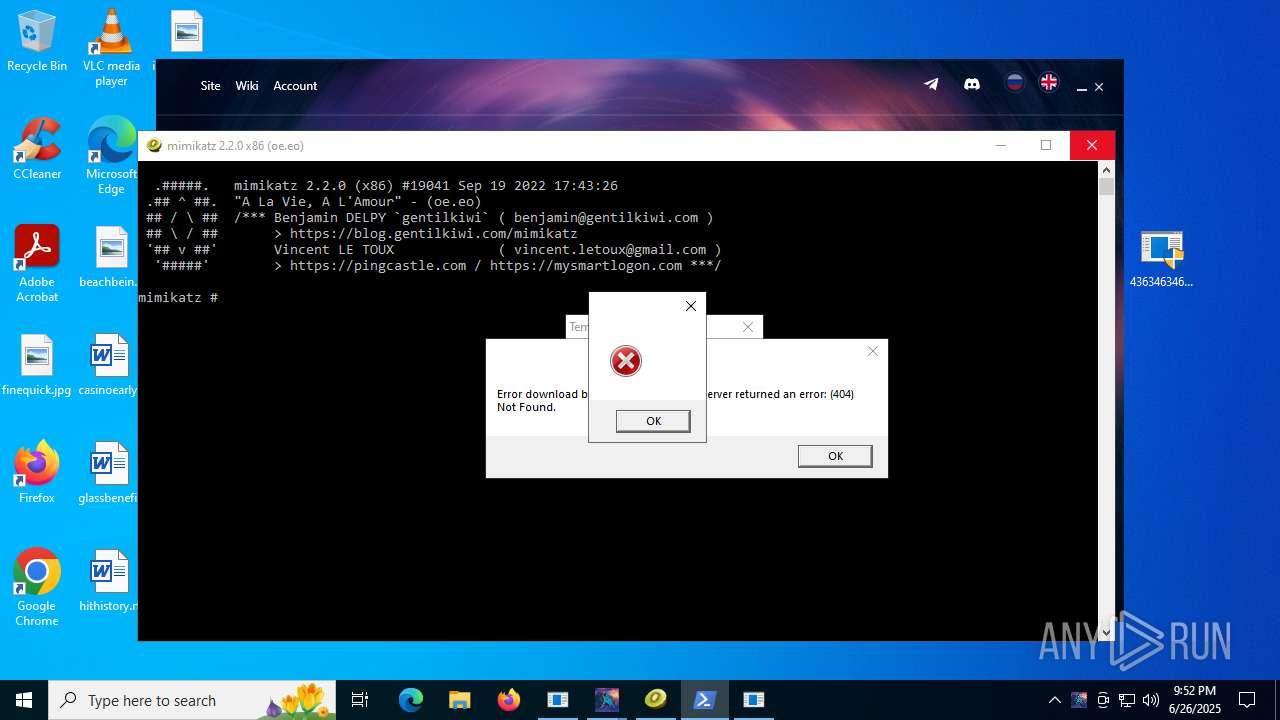Click the Type here to search box

pyautogui.click(x=194, y=700)
